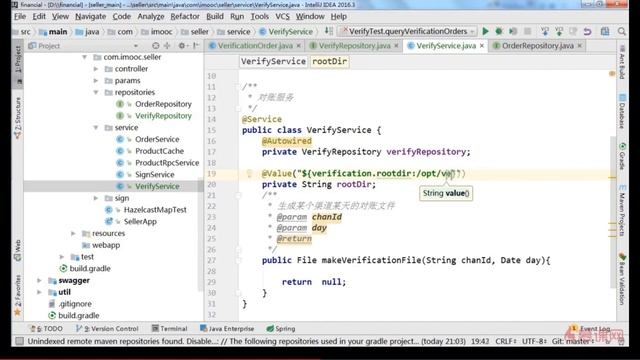Open the VCS menu
The width and height of the screenshot is (640, 360).
pos(282,17)
